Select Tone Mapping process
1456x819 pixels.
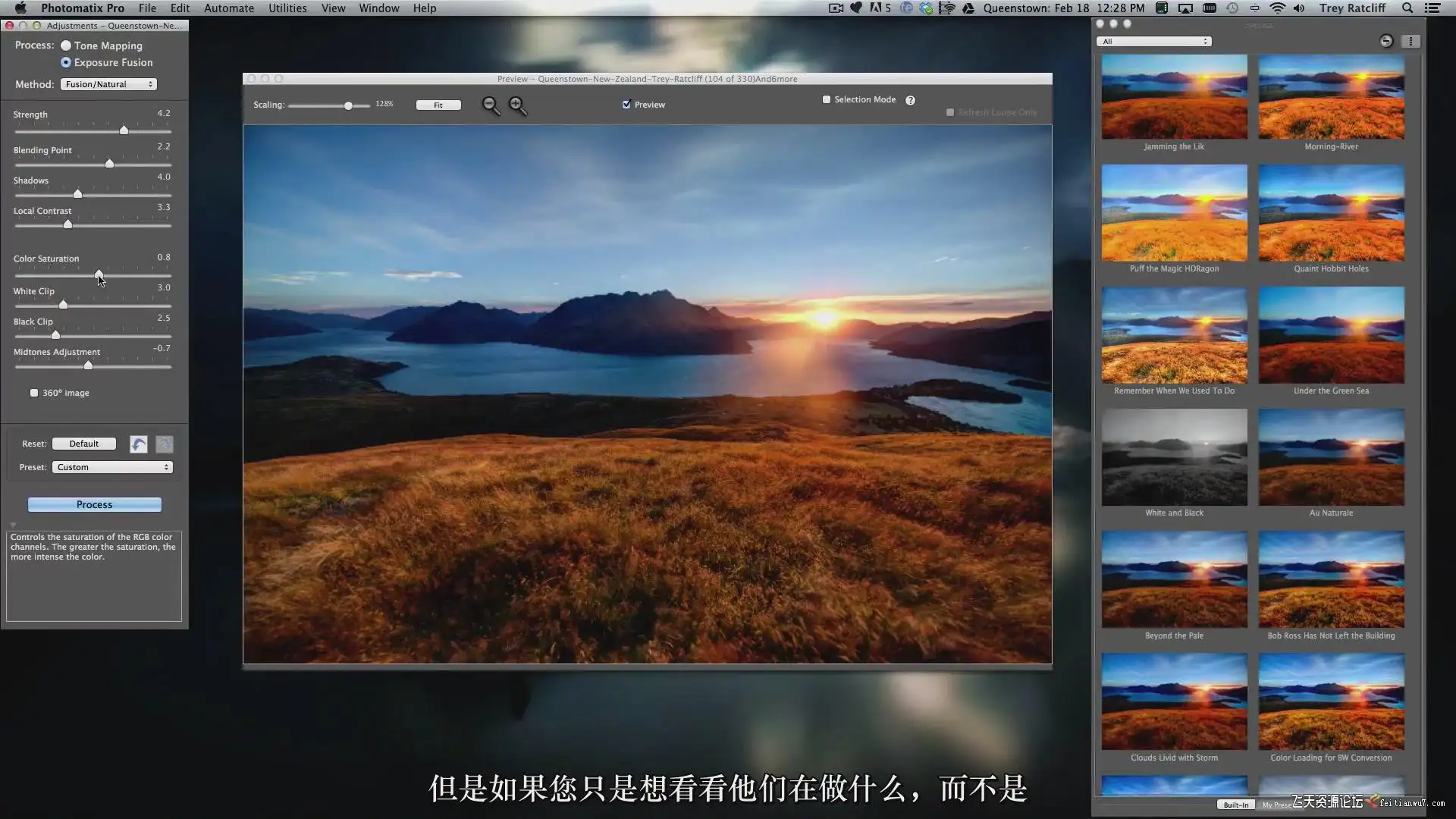click(66, 45)
